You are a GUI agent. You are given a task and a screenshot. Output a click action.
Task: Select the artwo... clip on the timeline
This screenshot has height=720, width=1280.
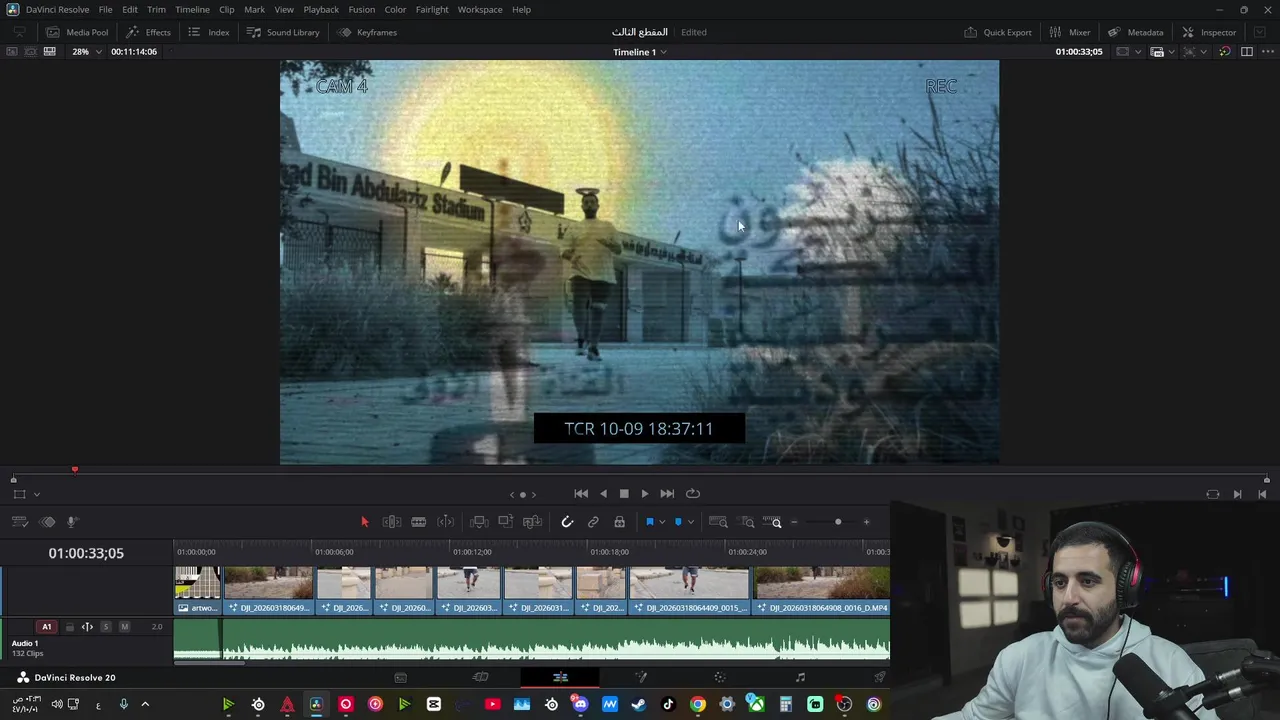coord(197,590)
